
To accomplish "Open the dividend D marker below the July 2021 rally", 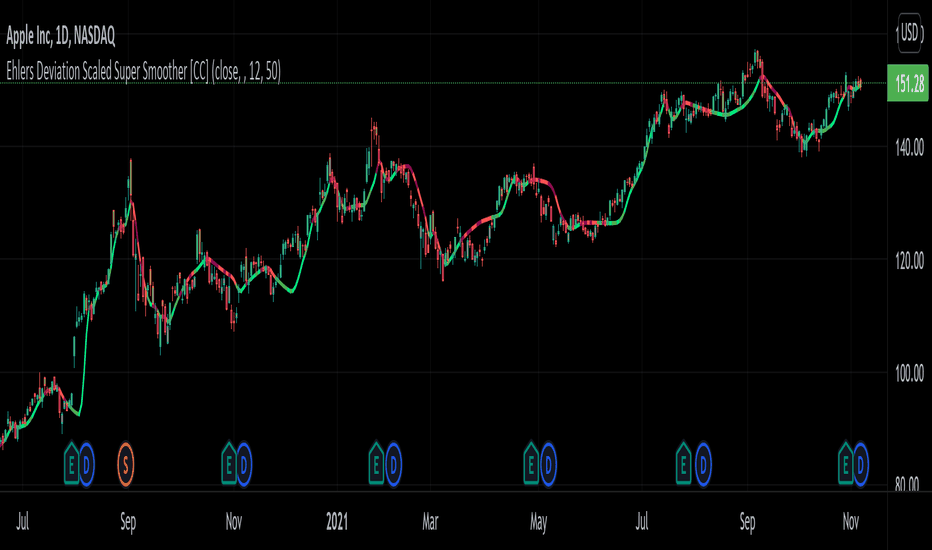I will point(703,464).
